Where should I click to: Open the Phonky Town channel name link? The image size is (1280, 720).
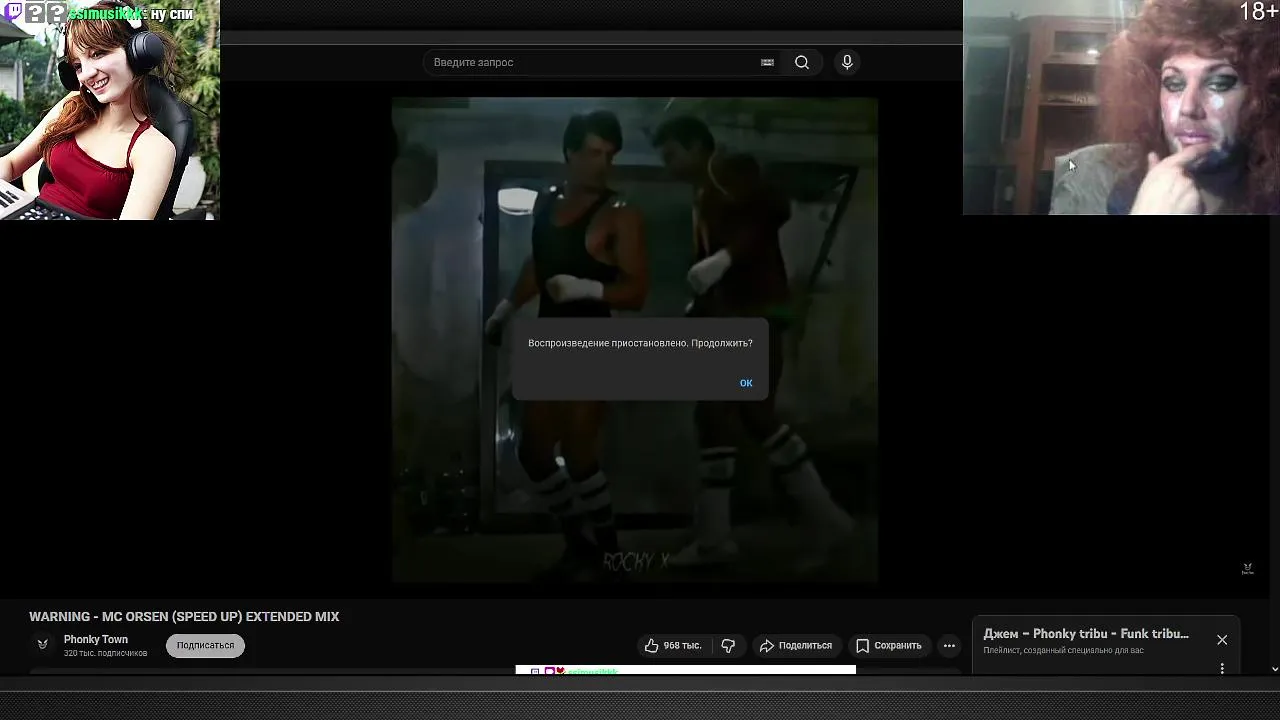click(96, 640)
